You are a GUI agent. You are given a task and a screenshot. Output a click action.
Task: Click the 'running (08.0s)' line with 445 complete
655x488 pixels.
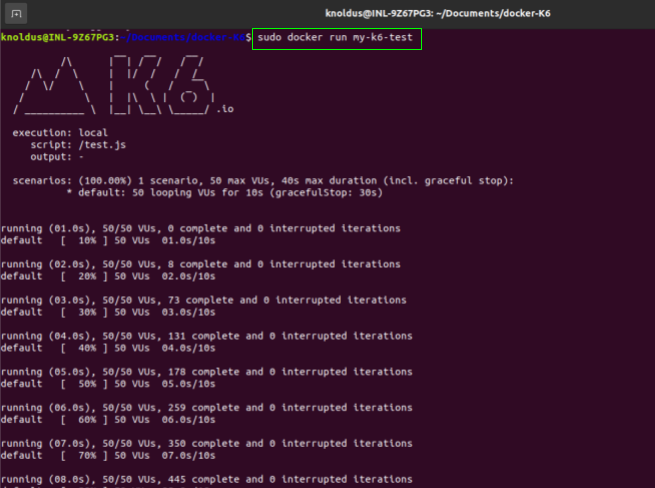click(x=206, y=480)
